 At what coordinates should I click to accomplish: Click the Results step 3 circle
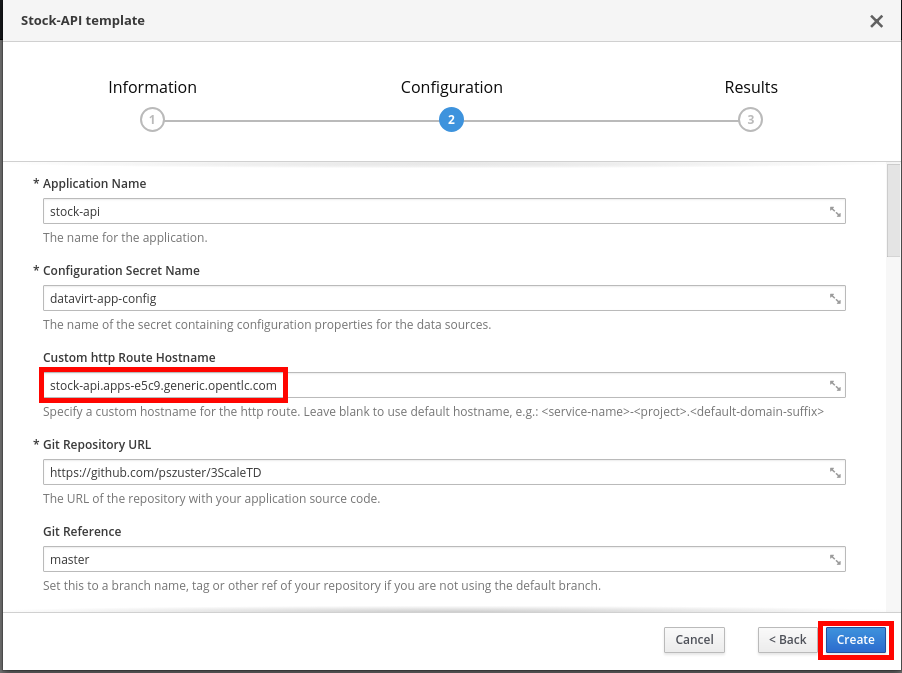click(x=750, y=120)
